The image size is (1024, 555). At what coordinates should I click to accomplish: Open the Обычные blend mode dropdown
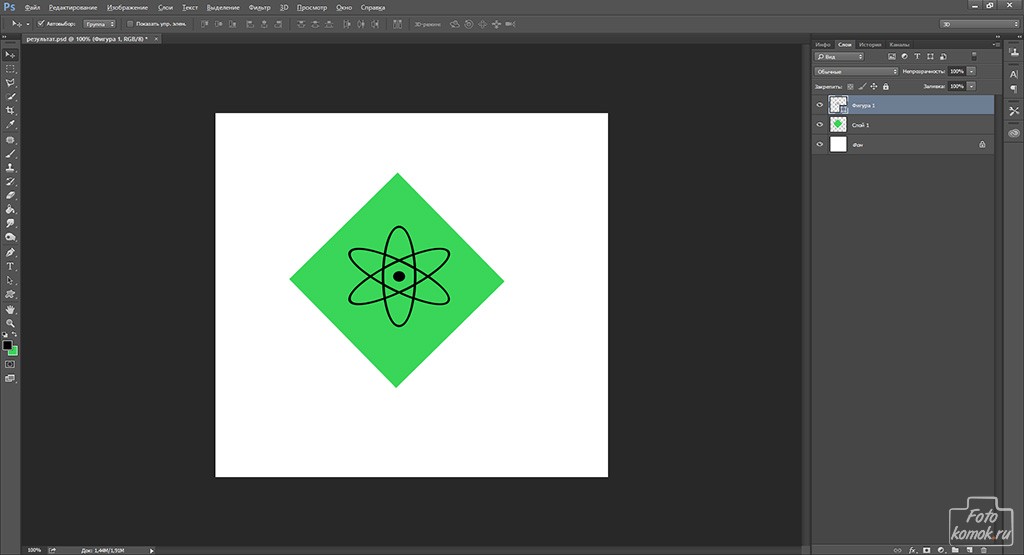(856, 71)
